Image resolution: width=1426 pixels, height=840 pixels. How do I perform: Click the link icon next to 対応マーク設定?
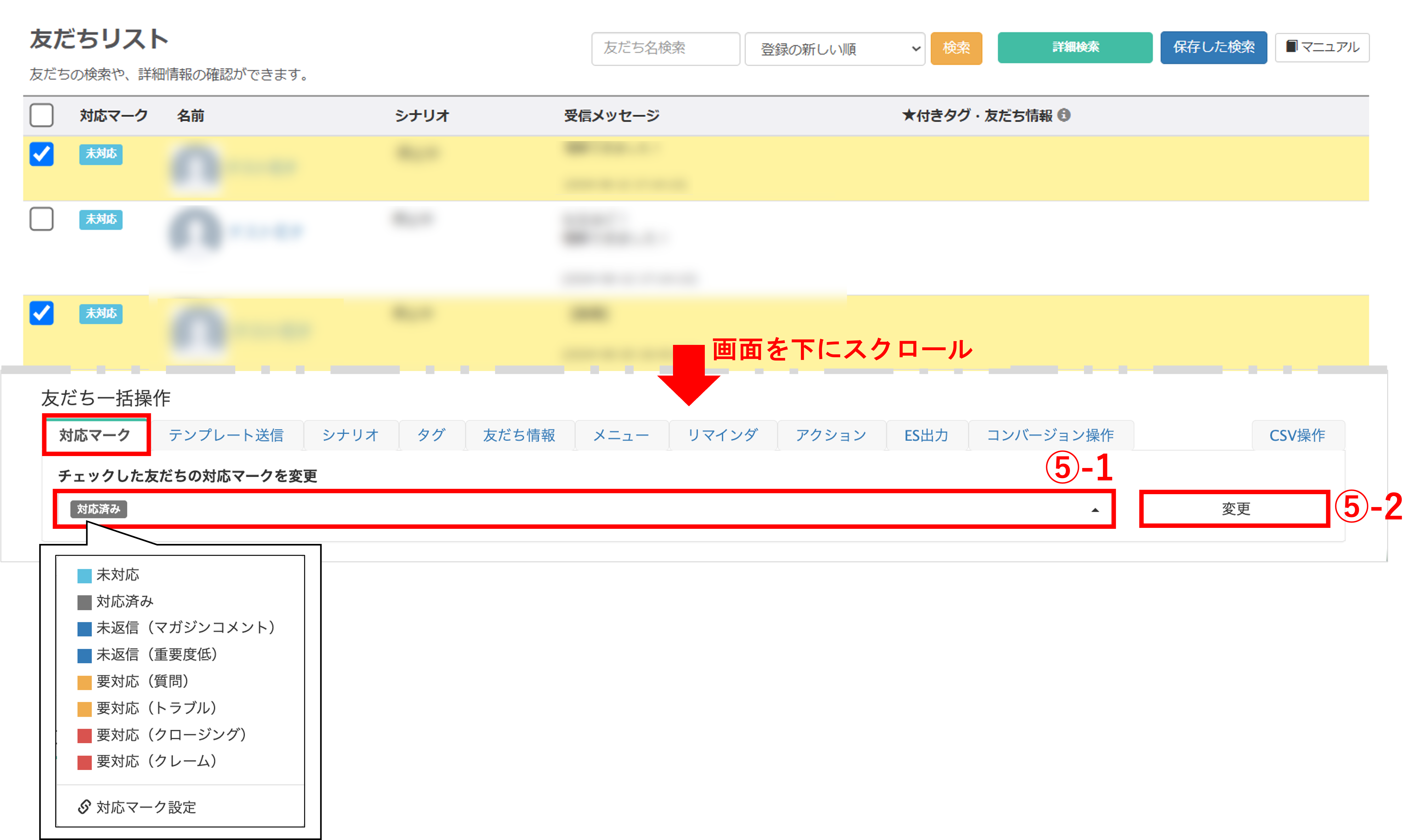[x=84, y=806]
